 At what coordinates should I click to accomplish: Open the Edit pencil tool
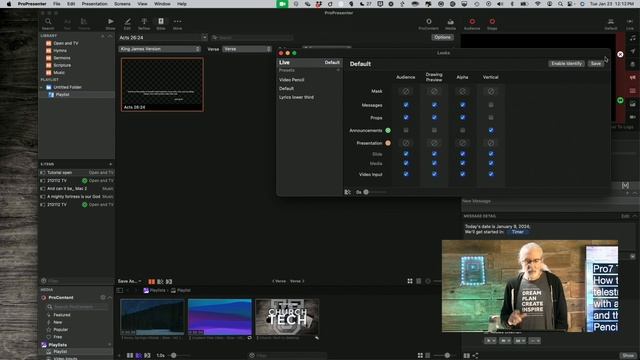(127, 24)
